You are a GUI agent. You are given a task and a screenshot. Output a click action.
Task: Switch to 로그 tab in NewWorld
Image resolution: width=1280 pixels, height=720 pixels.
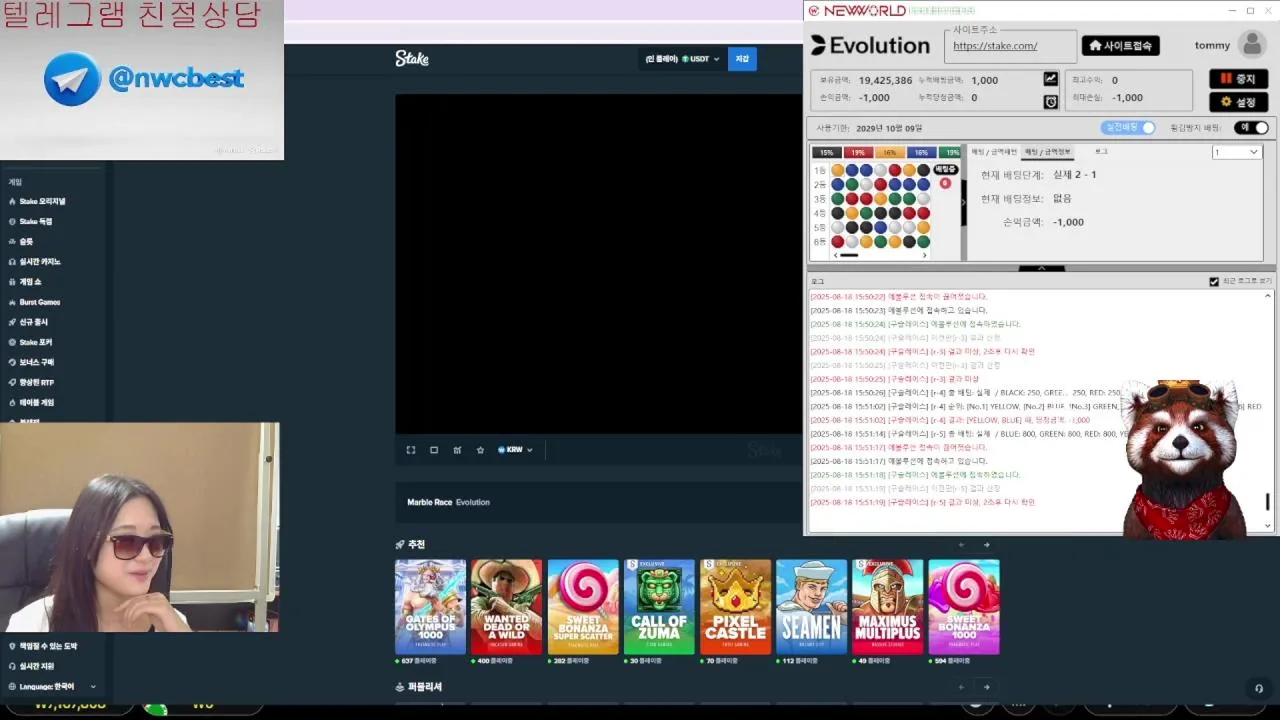pos(1101,152)
